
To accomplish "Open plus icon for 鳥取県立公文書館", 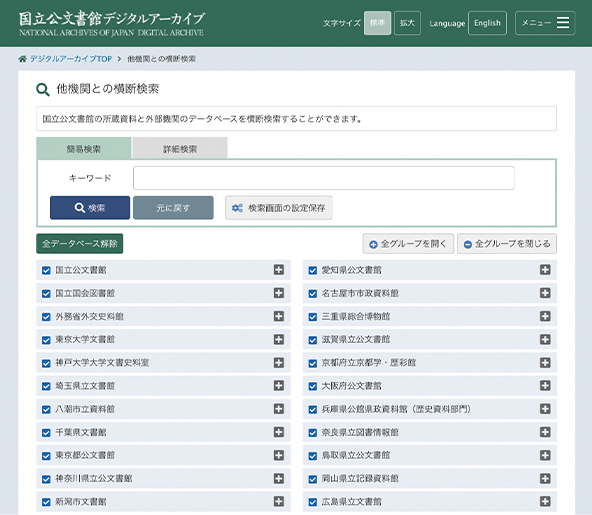I will pos(545,455).
